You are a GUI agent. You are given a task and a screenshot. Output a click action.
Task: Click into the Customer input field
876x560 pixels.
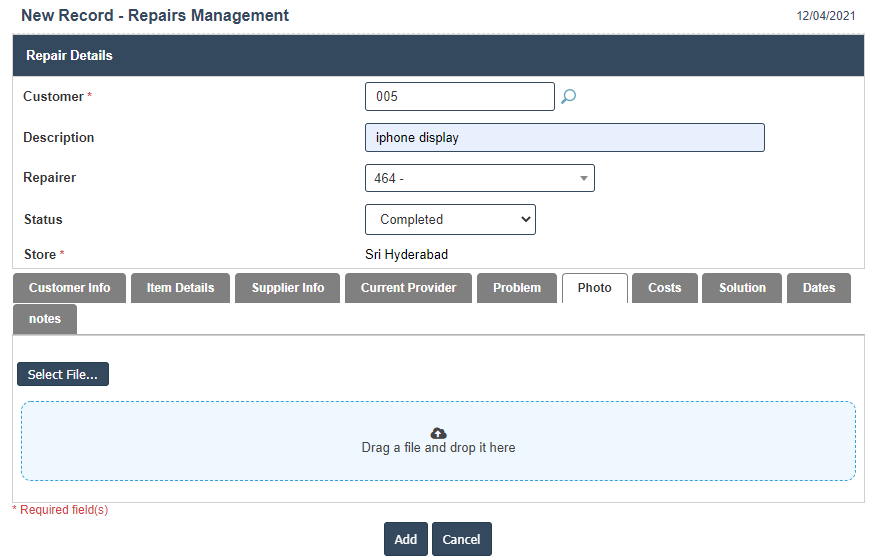(x=459, y=97)
